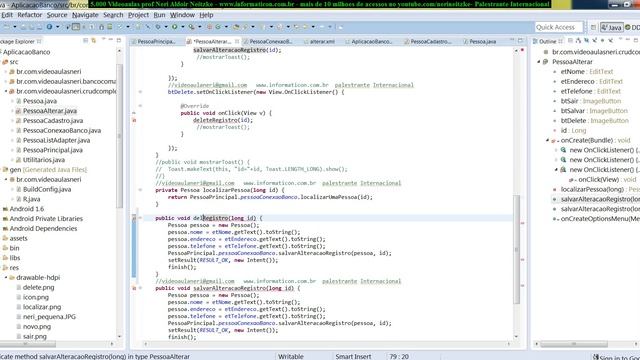Minimize the editor area

tap(512, 40)
